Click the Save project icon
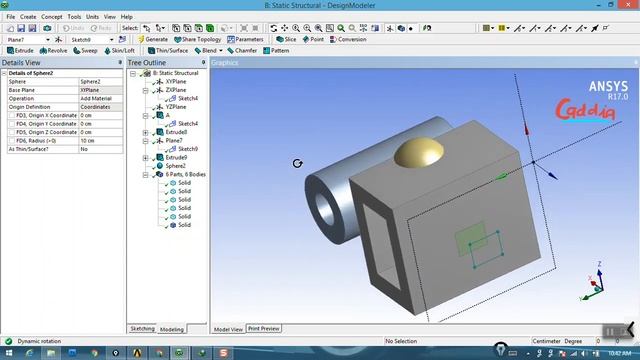This screenshot has height=360, width=640. point(21,28)
